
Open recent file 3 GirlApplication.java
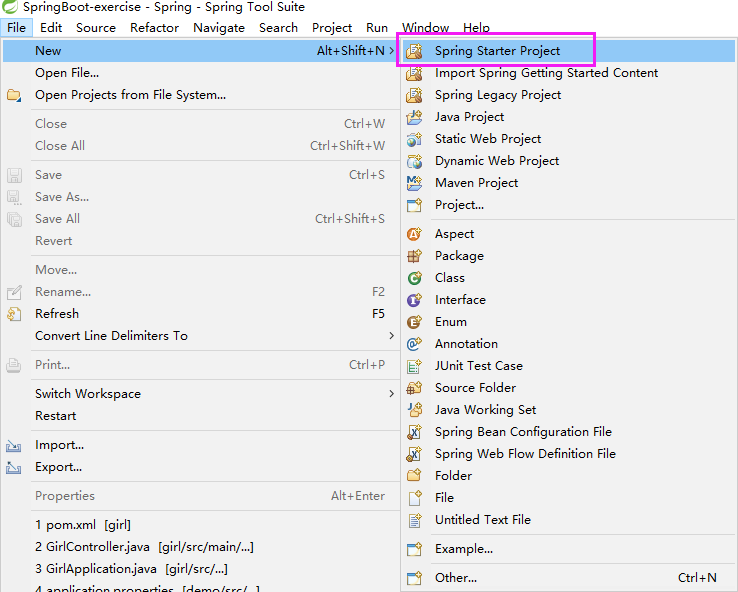click(x=201, y=569)
